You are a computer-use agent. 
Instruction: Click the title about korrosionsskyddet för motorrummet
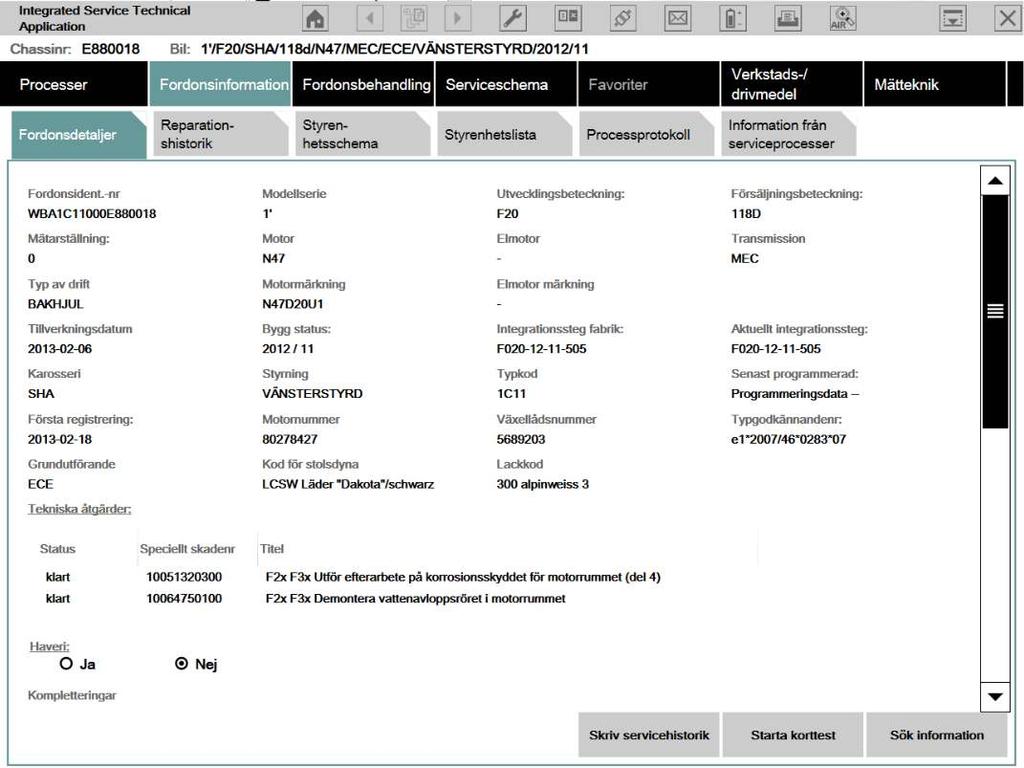pos(463,577)
